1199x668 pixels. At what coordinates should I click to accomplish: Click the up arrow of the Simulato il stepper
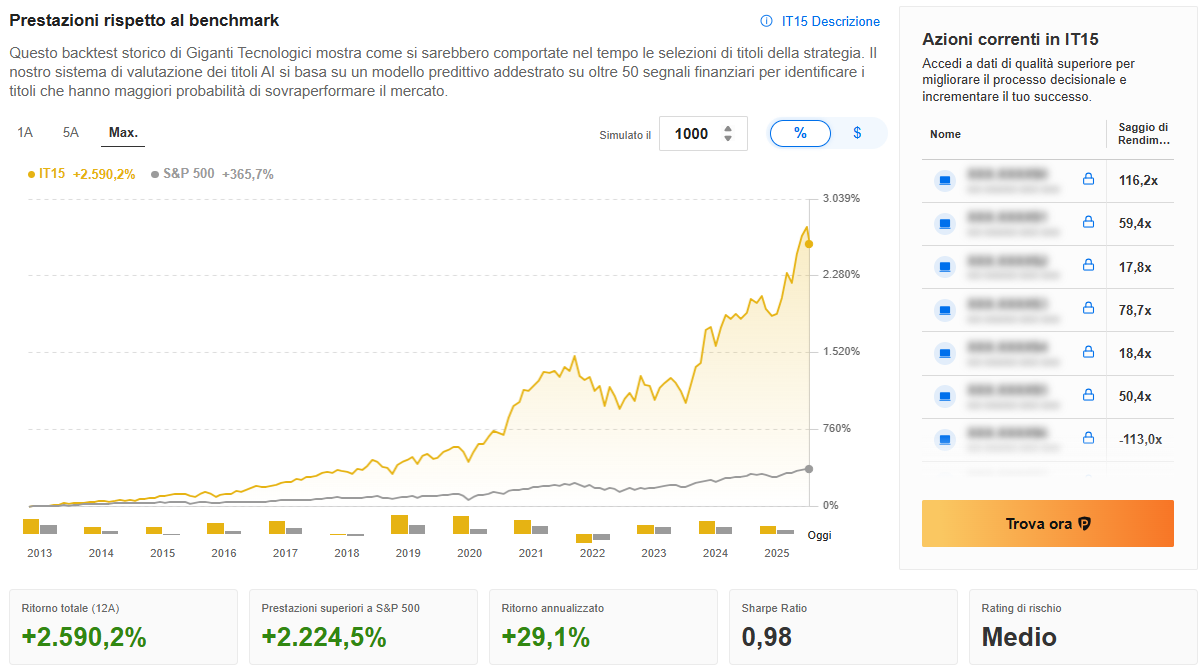click(729, 129)
